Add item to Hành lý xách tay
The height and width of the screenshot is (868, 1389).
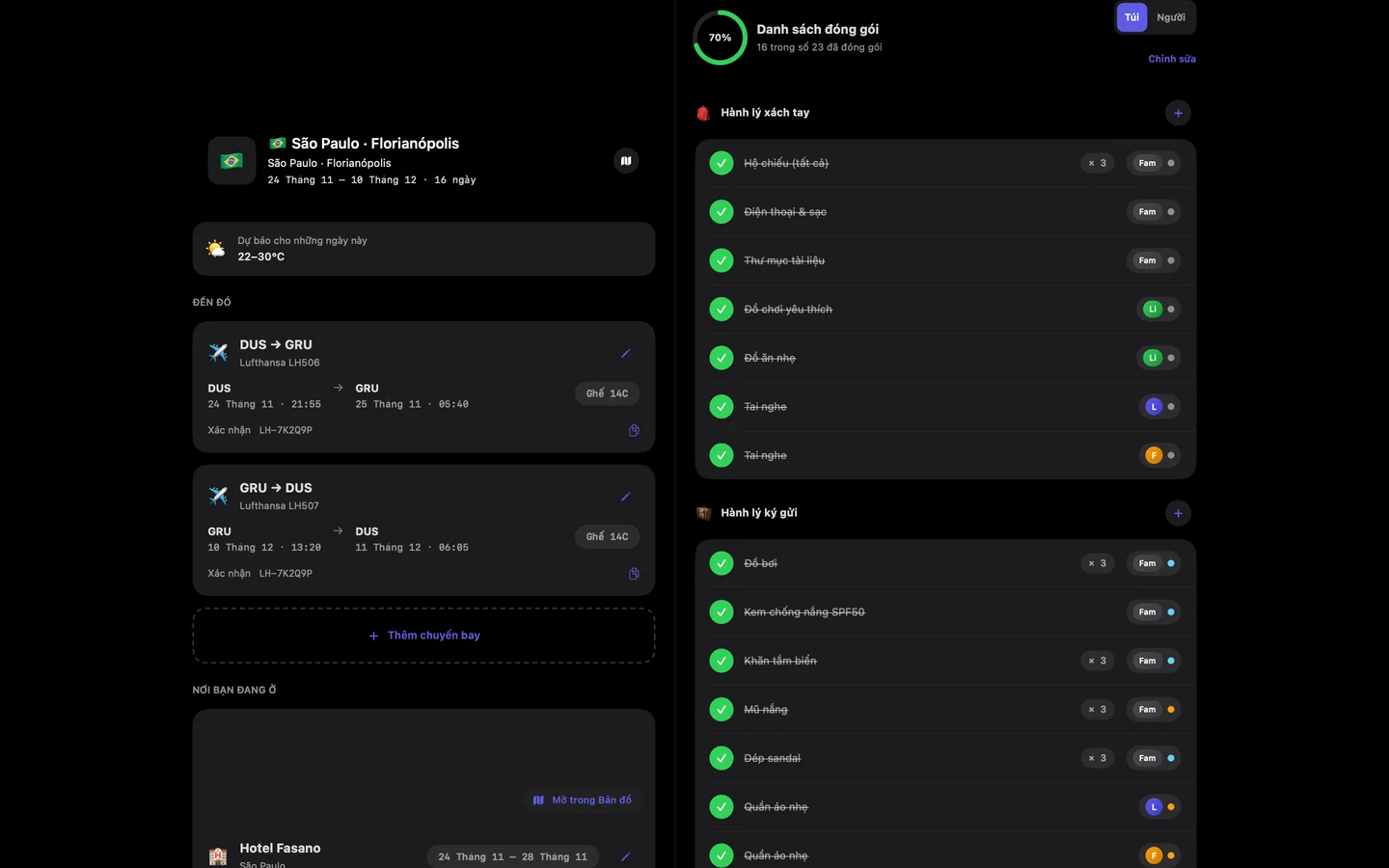click(x=1178, y=113)
